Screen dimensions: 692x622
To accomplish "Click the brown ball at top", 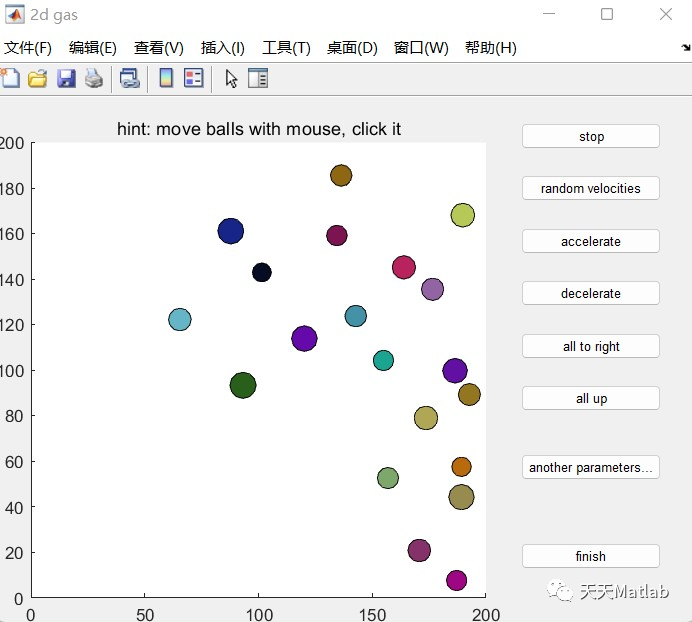I will pos(341,176).
